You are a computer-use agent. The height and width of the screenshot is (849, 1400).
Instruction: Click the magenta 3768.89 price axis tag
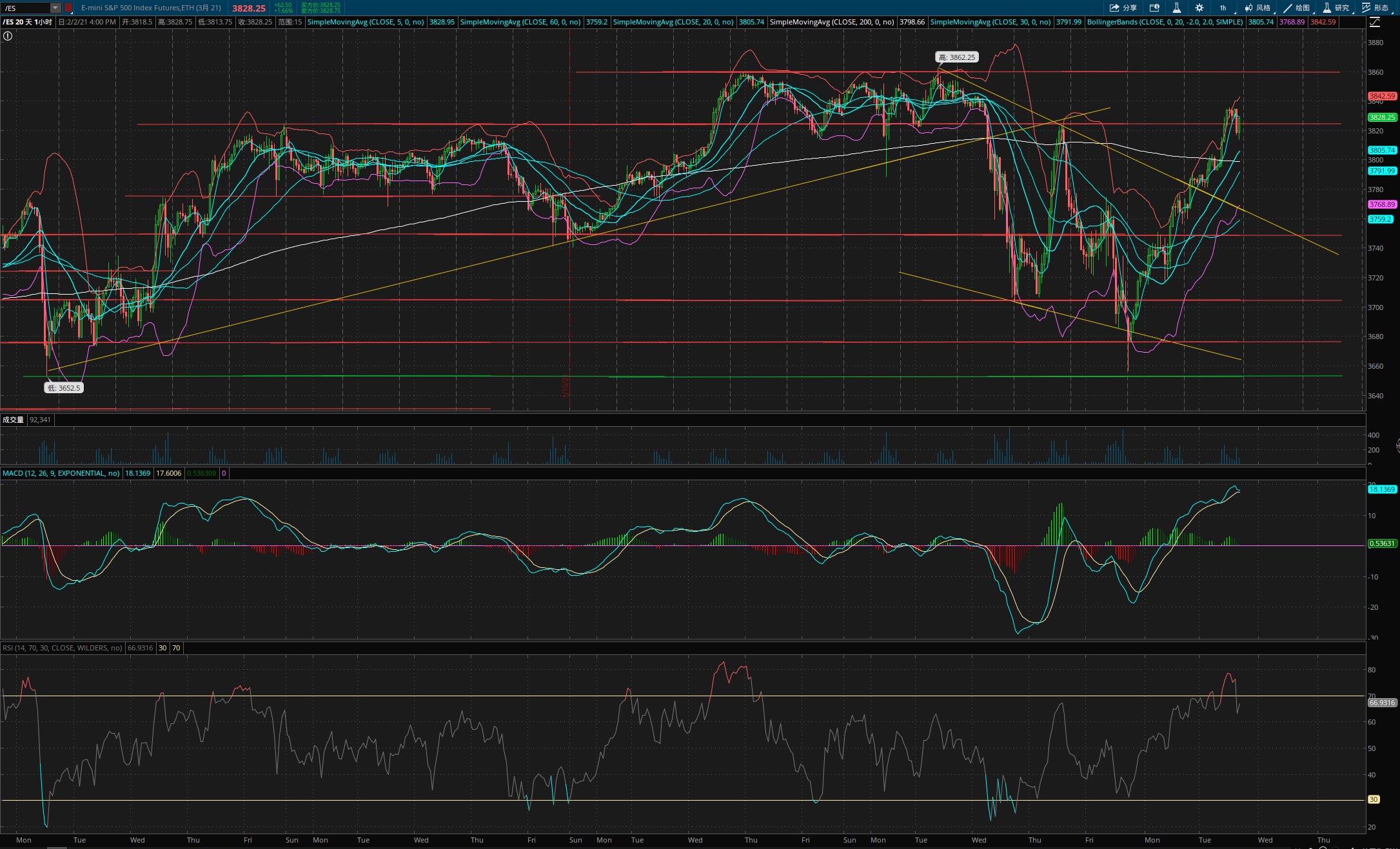click(1382, 204)
